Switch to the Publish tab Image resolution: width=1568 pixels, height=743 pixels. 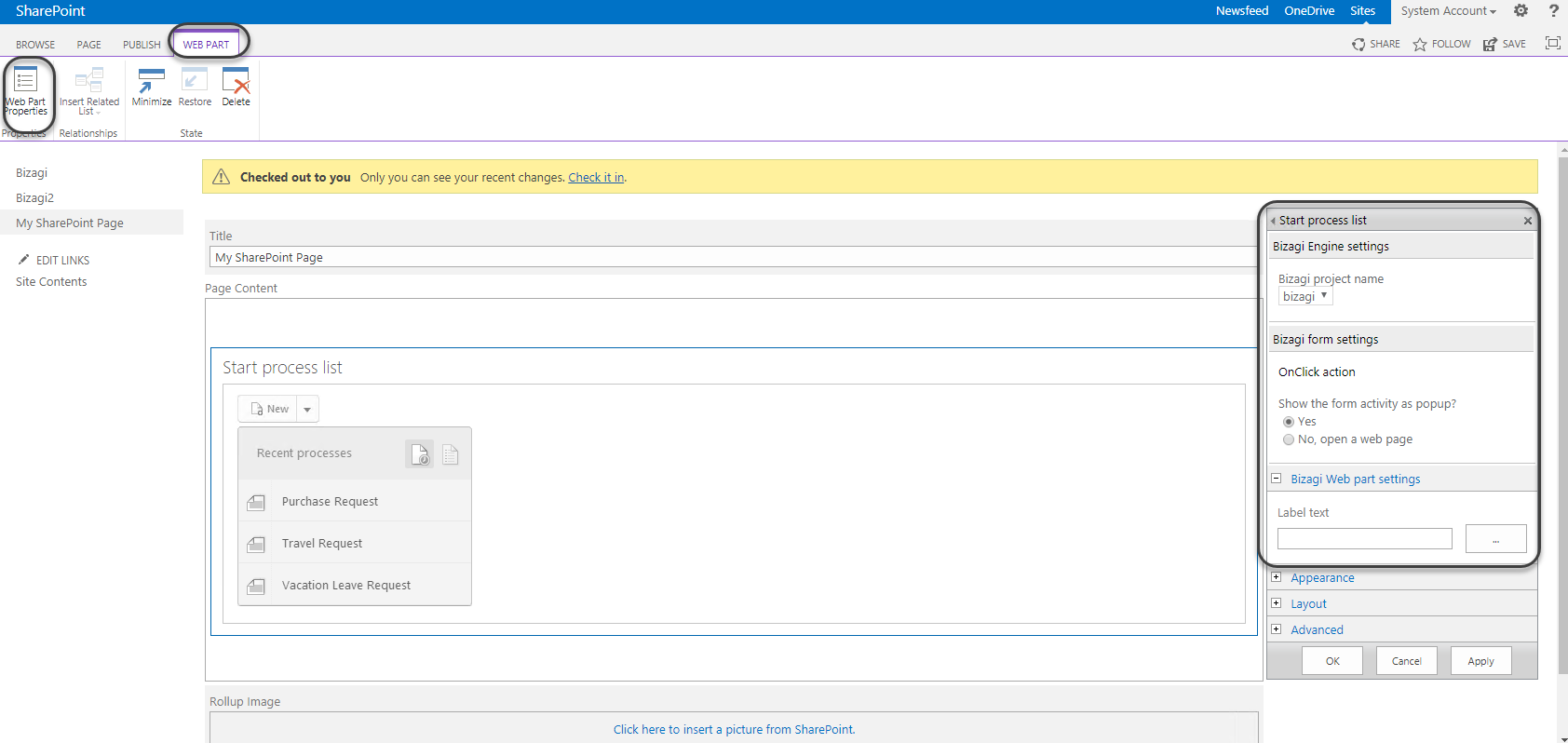pos(142,45)
